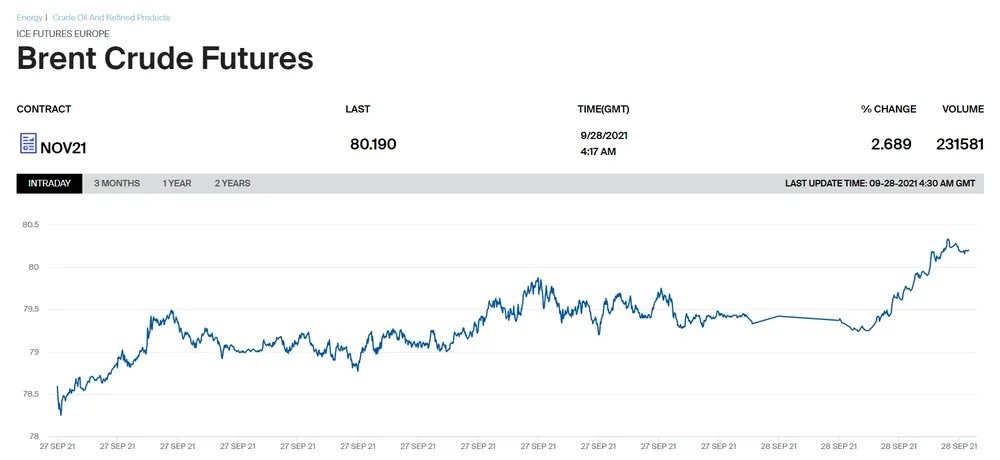Open the Energy breadcrumb link

pyautogui.click(x=29, y=18)
